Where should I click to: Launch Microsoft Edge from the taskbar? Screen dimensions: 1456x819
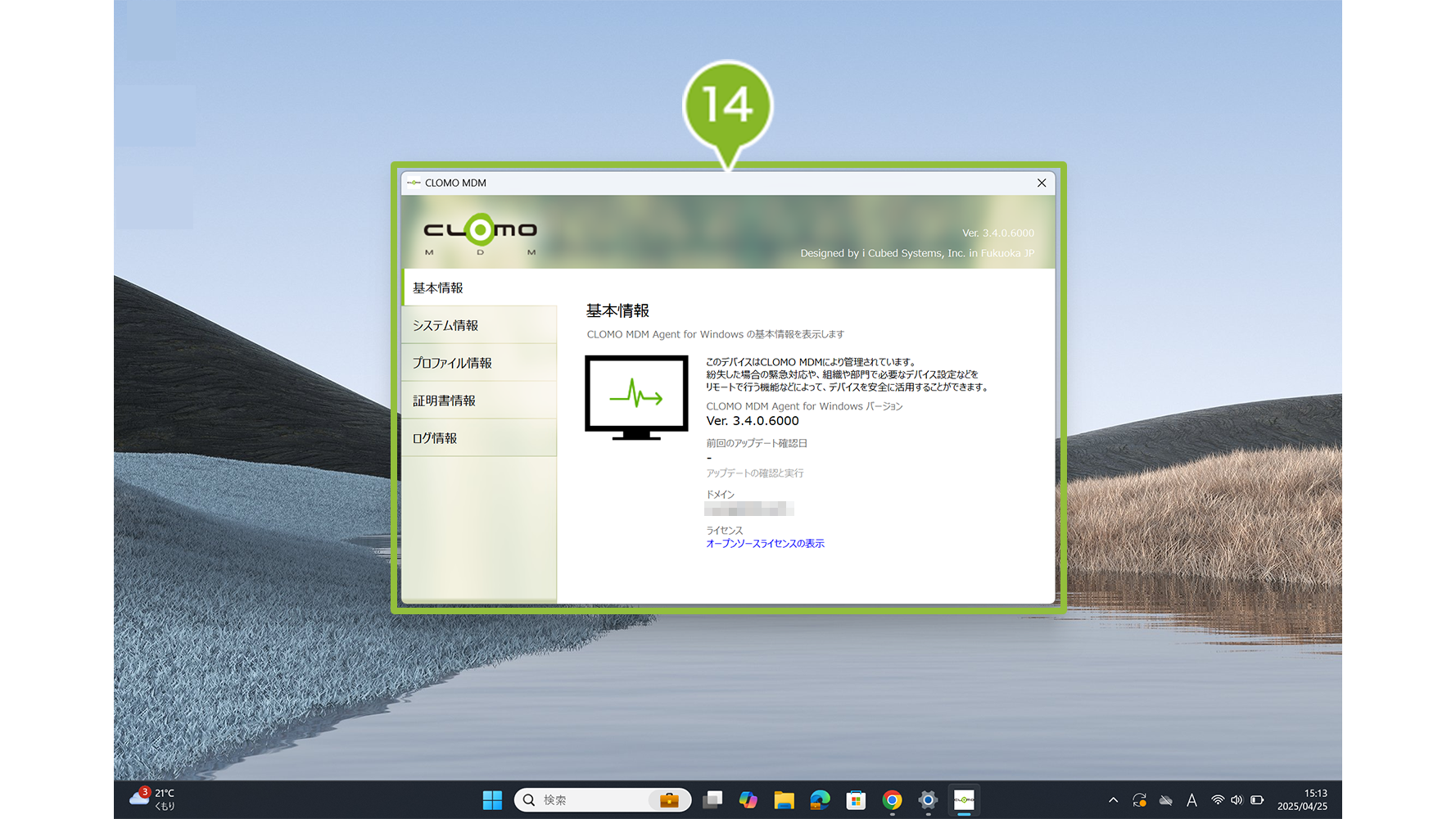820,800
